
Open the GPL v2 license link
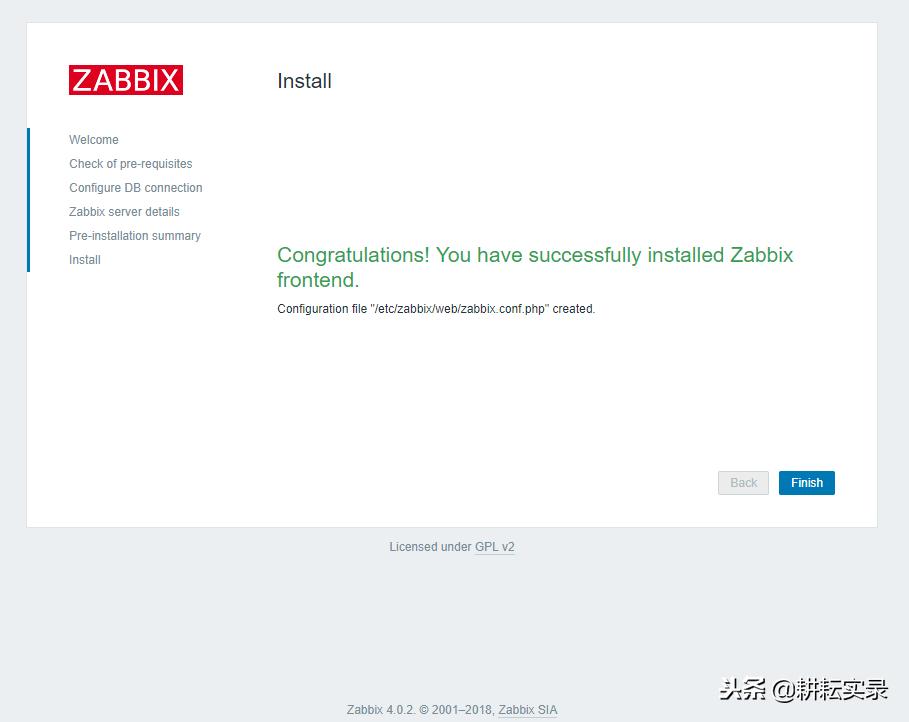(x=494, y=547)
